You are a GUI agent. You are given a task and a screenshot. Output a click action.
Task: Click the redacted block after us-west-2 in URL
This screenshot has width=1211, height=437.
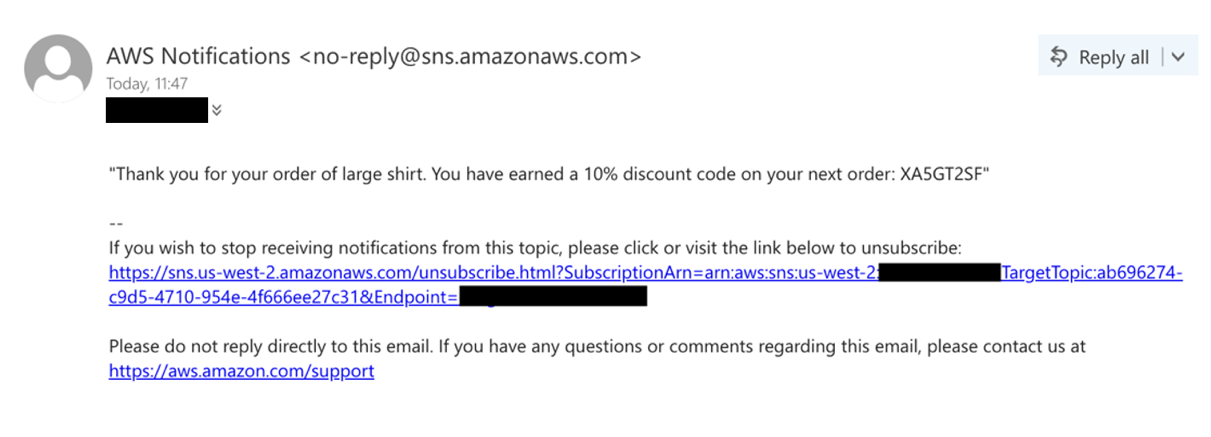tap(939, 273)
